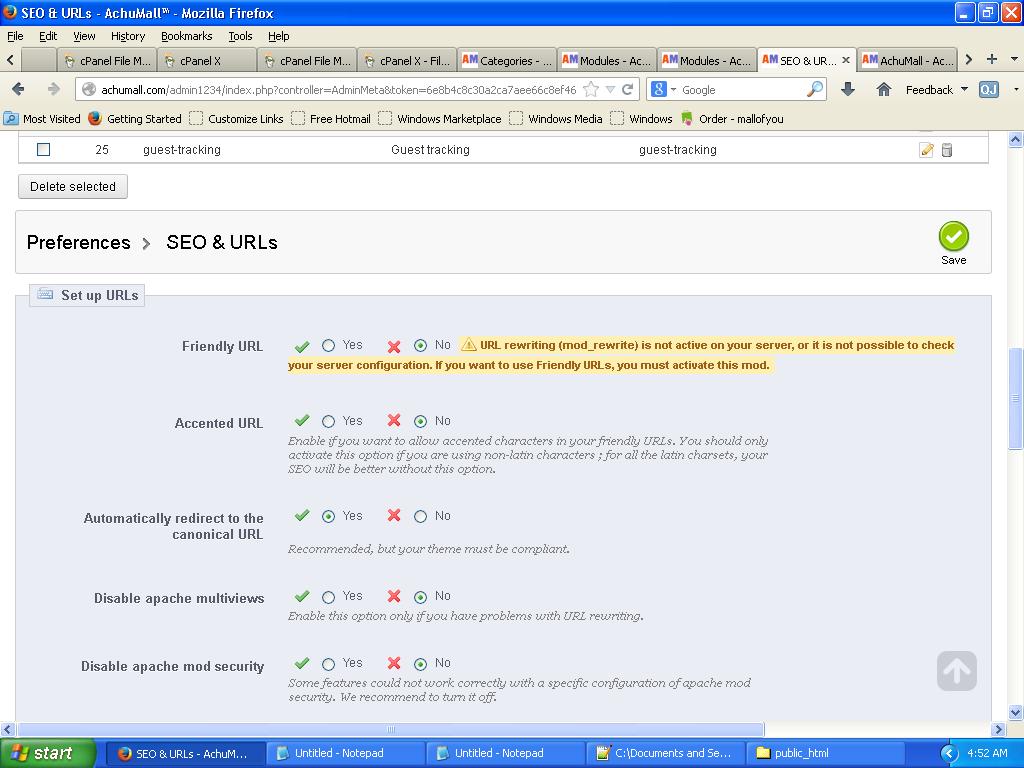
Task: Open search engine selector dropdown (Google)
Action: click(663, 89)
